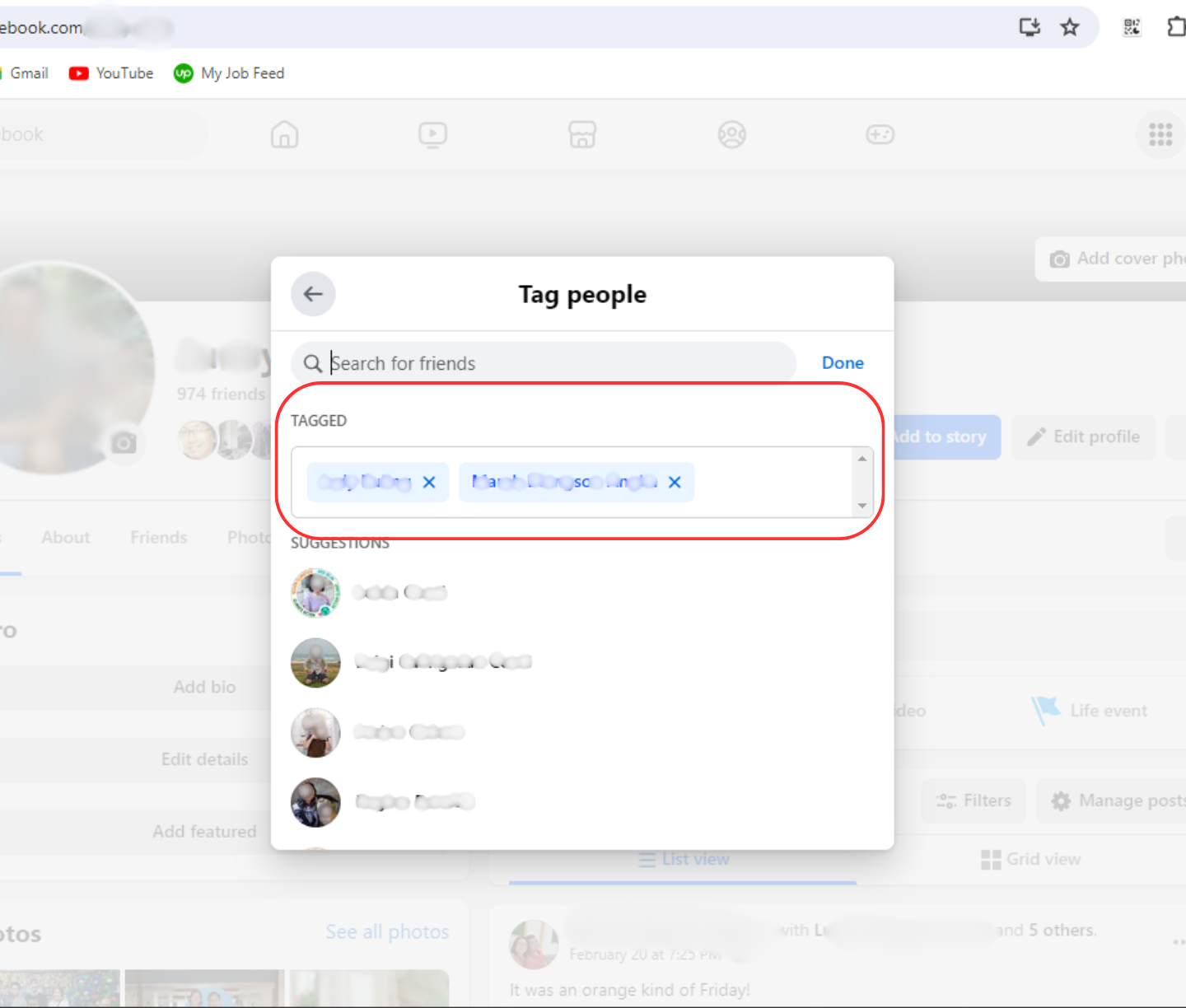Viewport: 1186px width, 1008px height.
Task: Click the My Job Feed Upwork icon
Action: 183,73
